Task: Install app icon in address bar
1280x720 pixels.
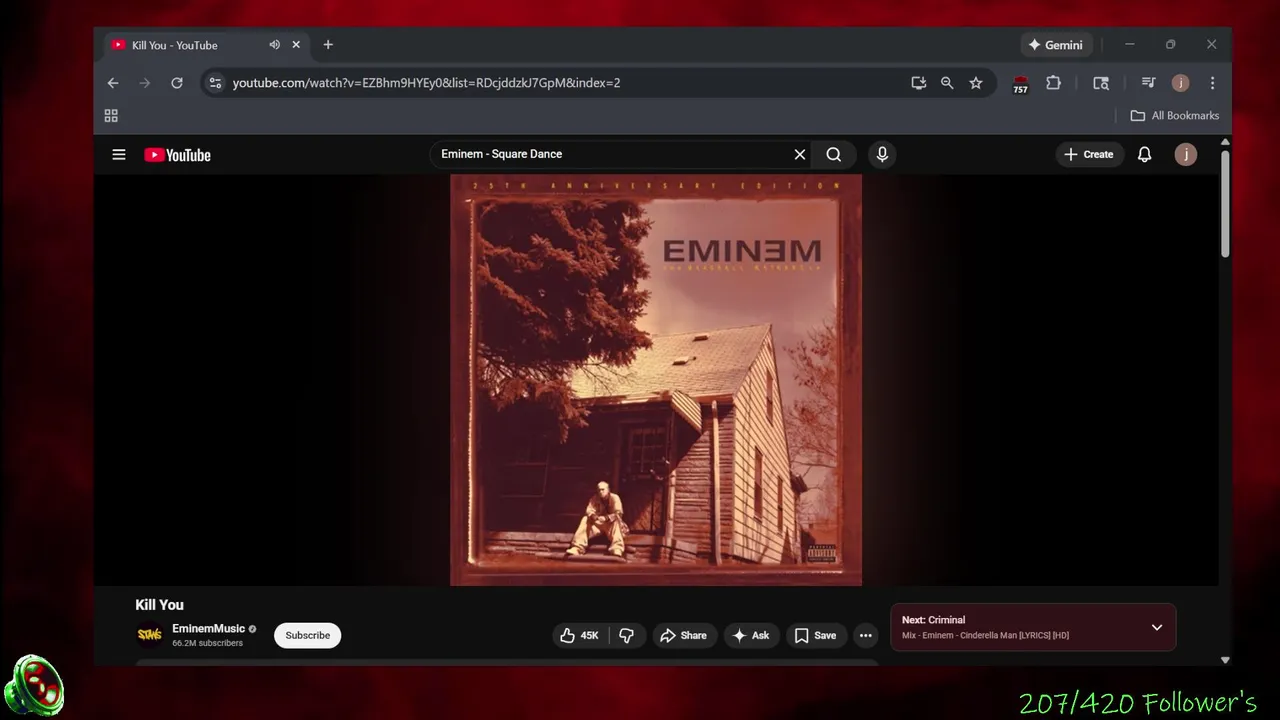Action: tap(919, 83)
